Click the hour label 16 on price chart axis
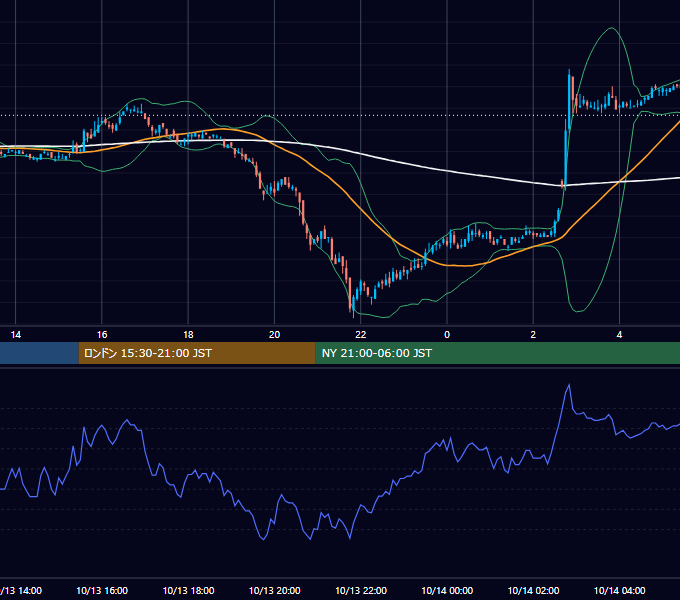The height and width of the screenshot is (600, 680). tap(102, 335)
